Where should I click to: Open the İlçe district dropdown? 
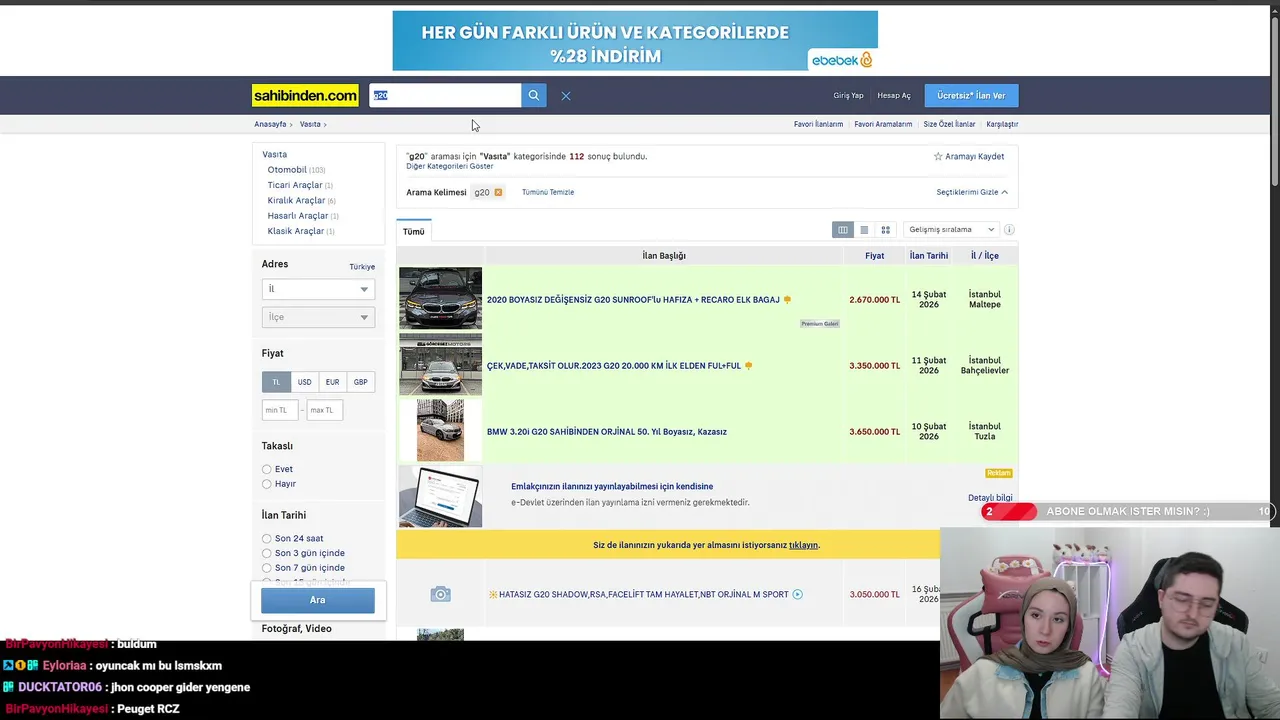(318, 317)
